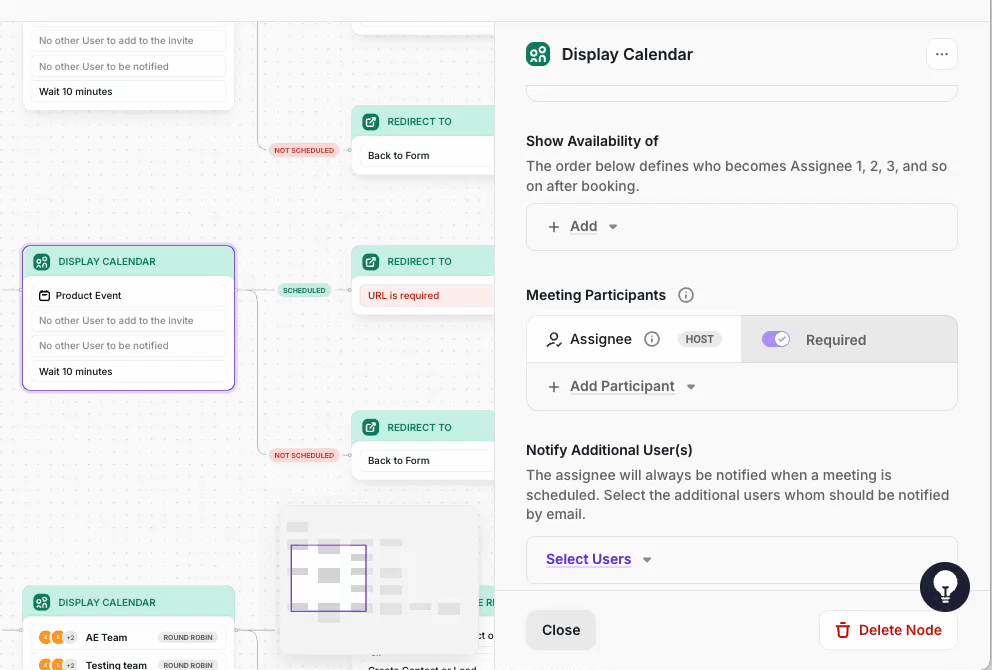This screenshot has height=670, width=992.
Task: Select the bottom NOT SCHEDULED branch label
Action: click(x=304, y=455)
